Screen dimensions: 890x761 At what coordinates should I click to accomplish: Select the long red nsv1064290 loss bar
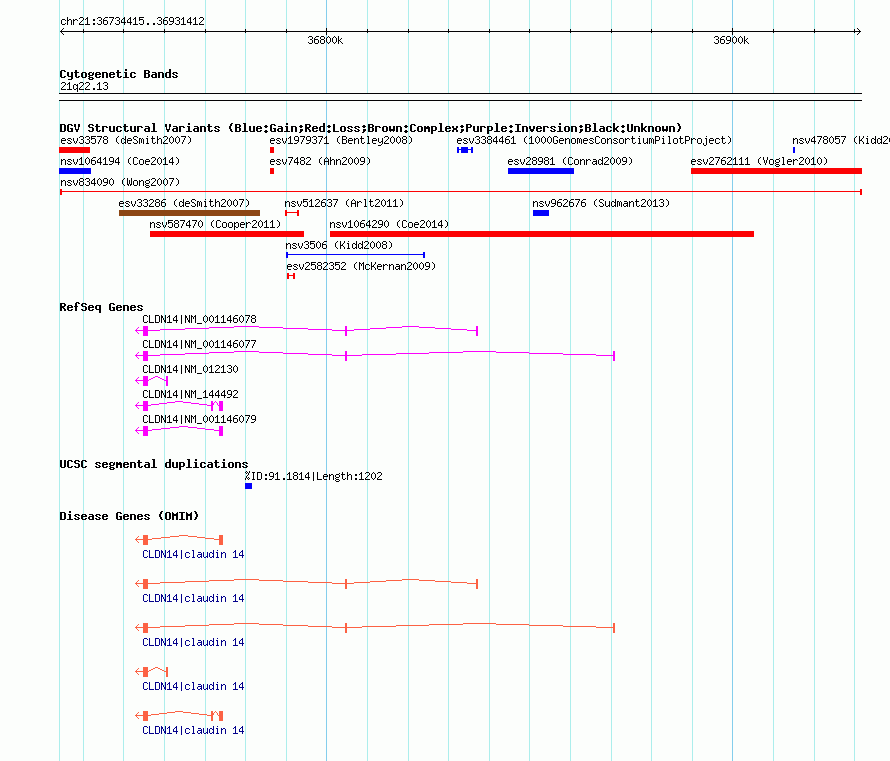(542, 234)
